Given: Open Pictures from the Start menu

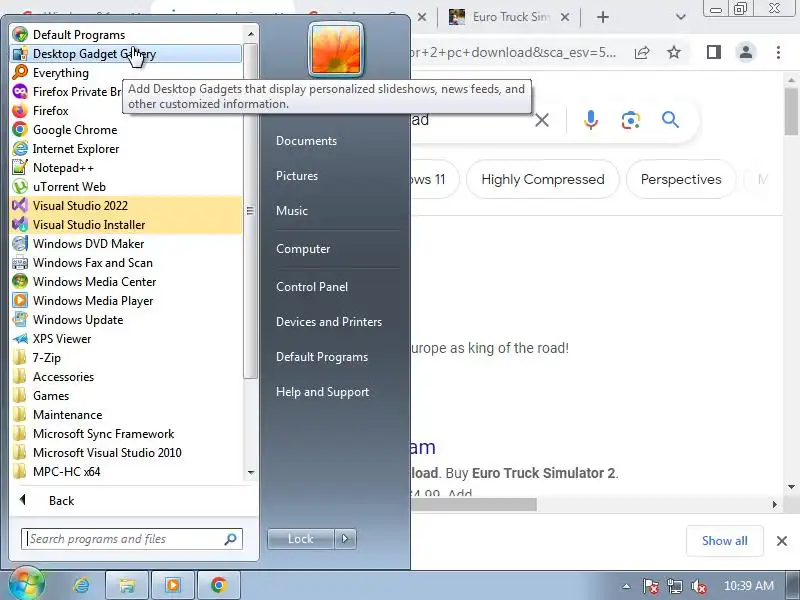Looking at the screenshot, I should [x=297, y=176].
